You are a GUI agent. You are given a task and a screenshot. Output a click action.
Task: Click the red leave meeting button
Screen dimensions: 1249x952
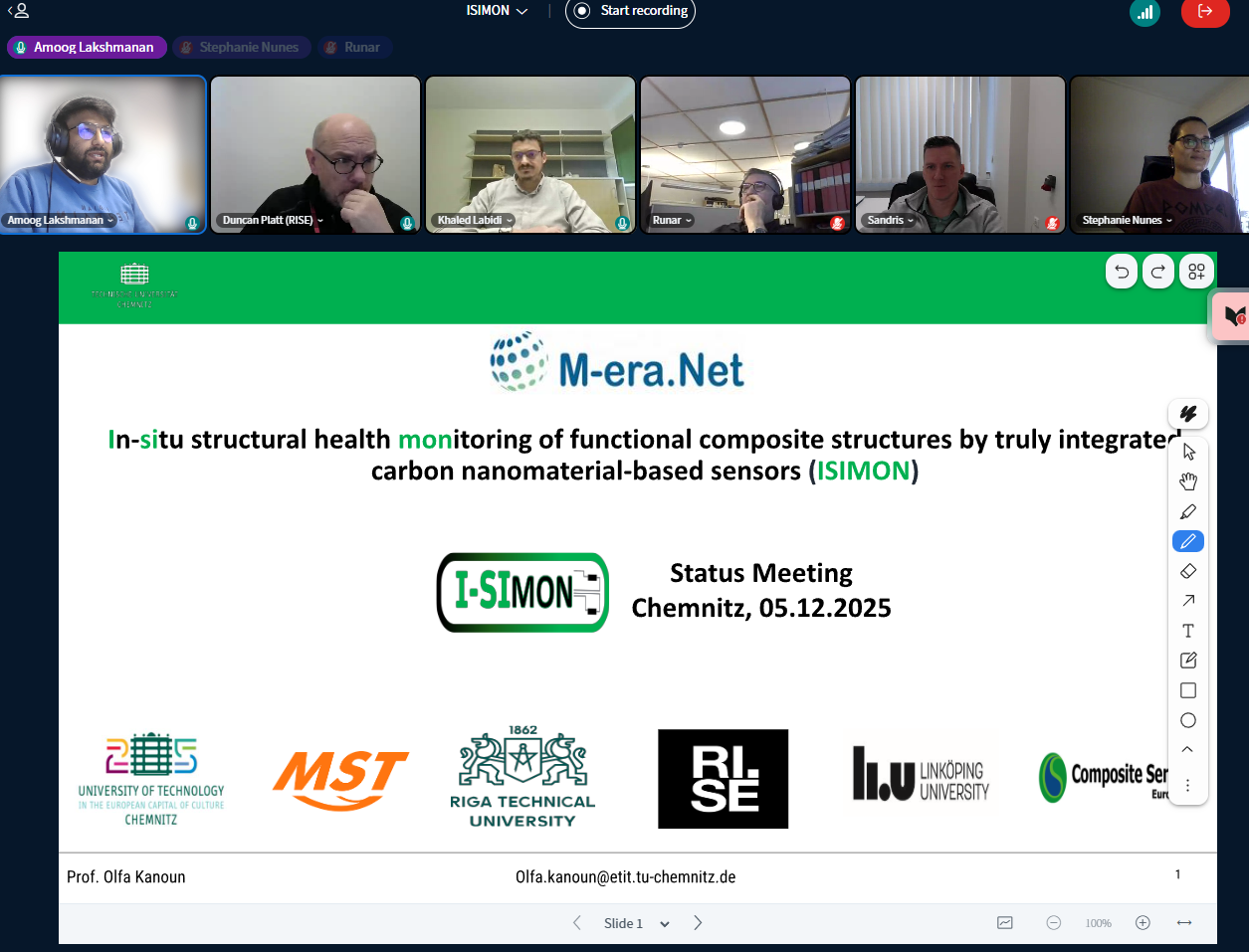click(1205, 12)
